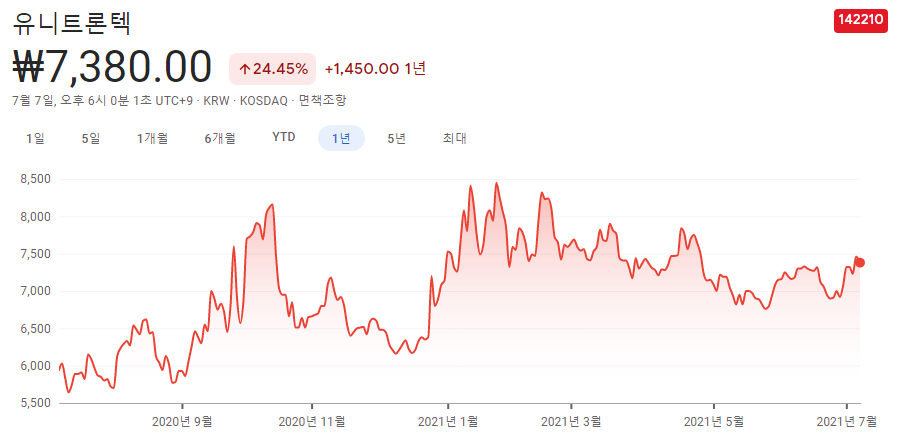Select the 1일 time range tab

point(35,138)
